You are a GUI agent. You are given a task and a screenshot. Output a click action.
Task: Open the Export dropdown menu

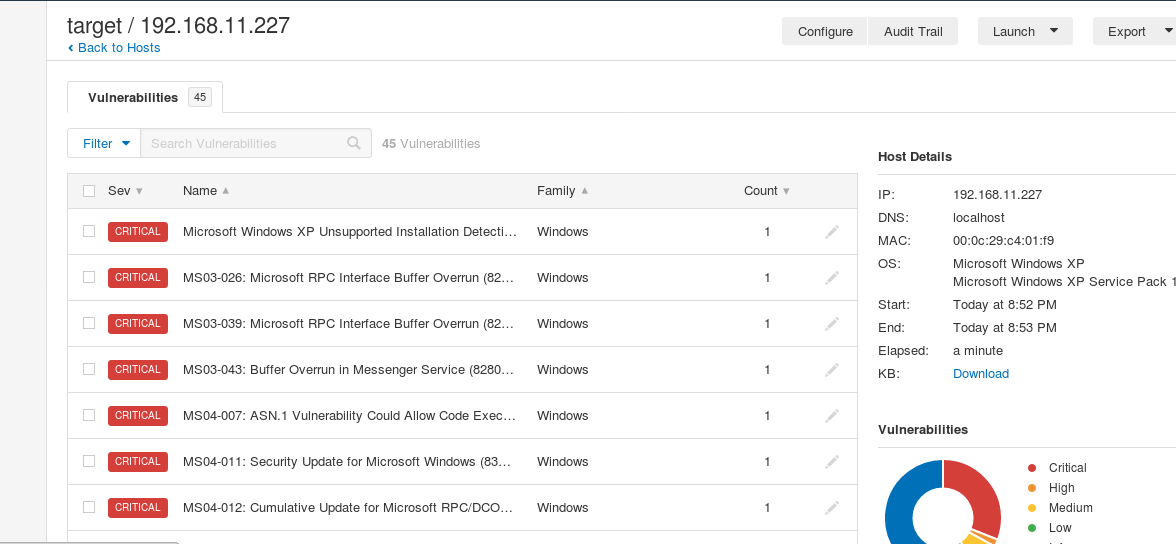(x=1134, y=32)
